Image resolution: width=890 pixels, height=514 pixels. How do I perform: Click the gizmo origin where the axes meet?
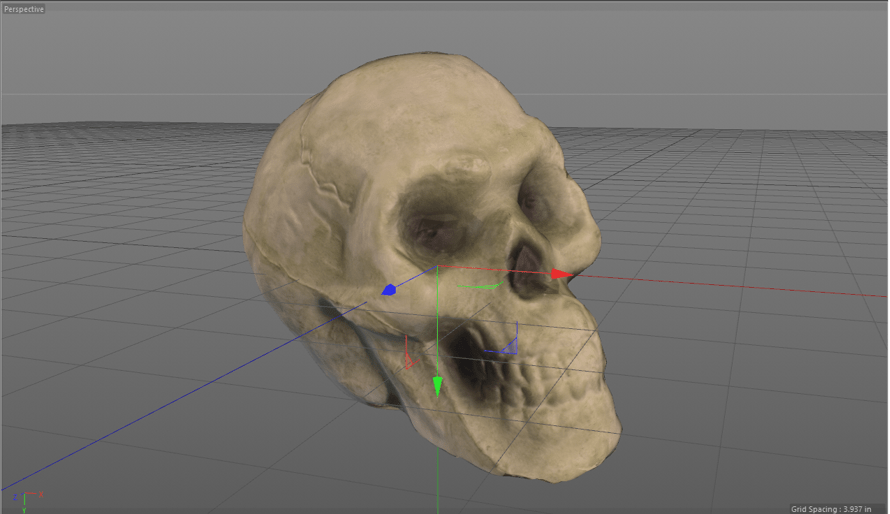tap(438, 268)
